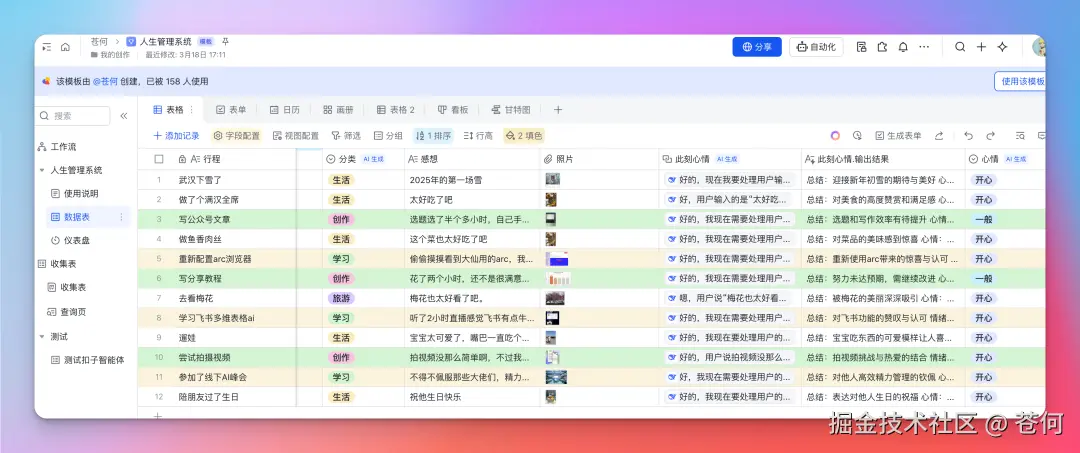Switch to the 画册 view tab
This screenshot has width=1080, height=453.
[338, 109]
